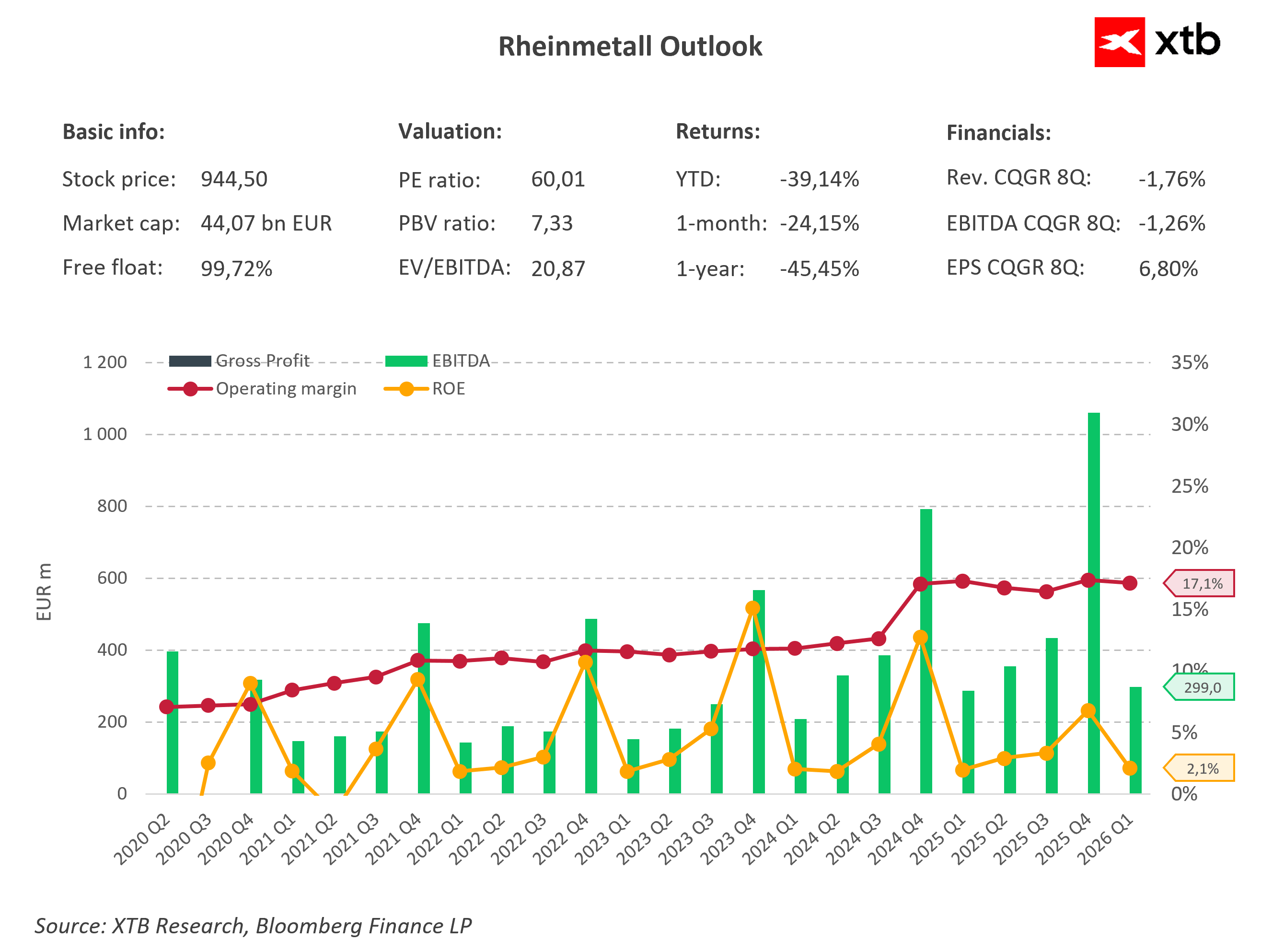Click the 2023 Q4 ROE data point

752,608
